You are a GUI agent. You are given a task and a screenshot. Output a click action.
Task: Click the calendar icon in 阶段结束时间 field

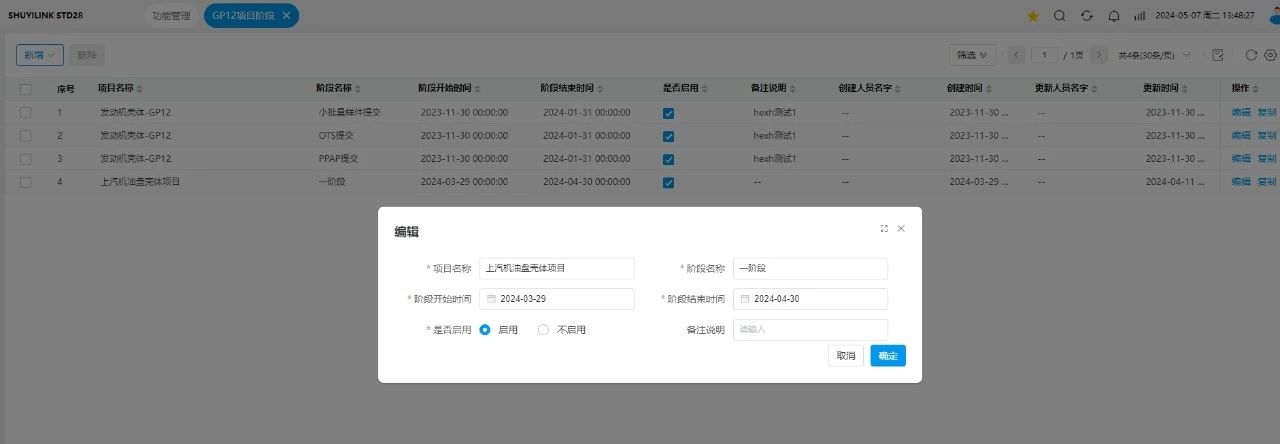click(744, 299)
